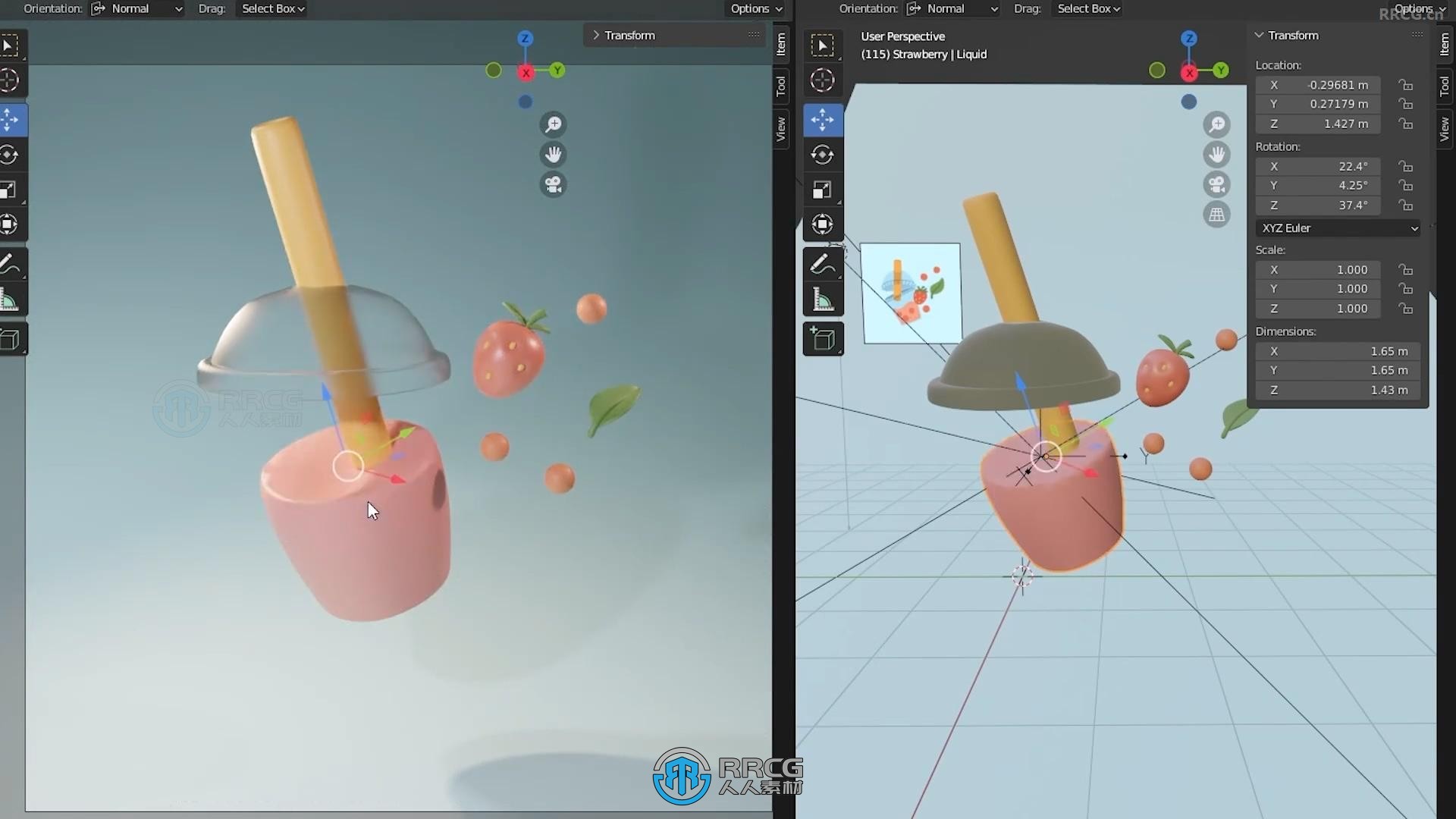The width and height of the screenshot is (1456, 819).
Task: Select the Measure tool in right viewport
Action: click(x=823, y=300)
